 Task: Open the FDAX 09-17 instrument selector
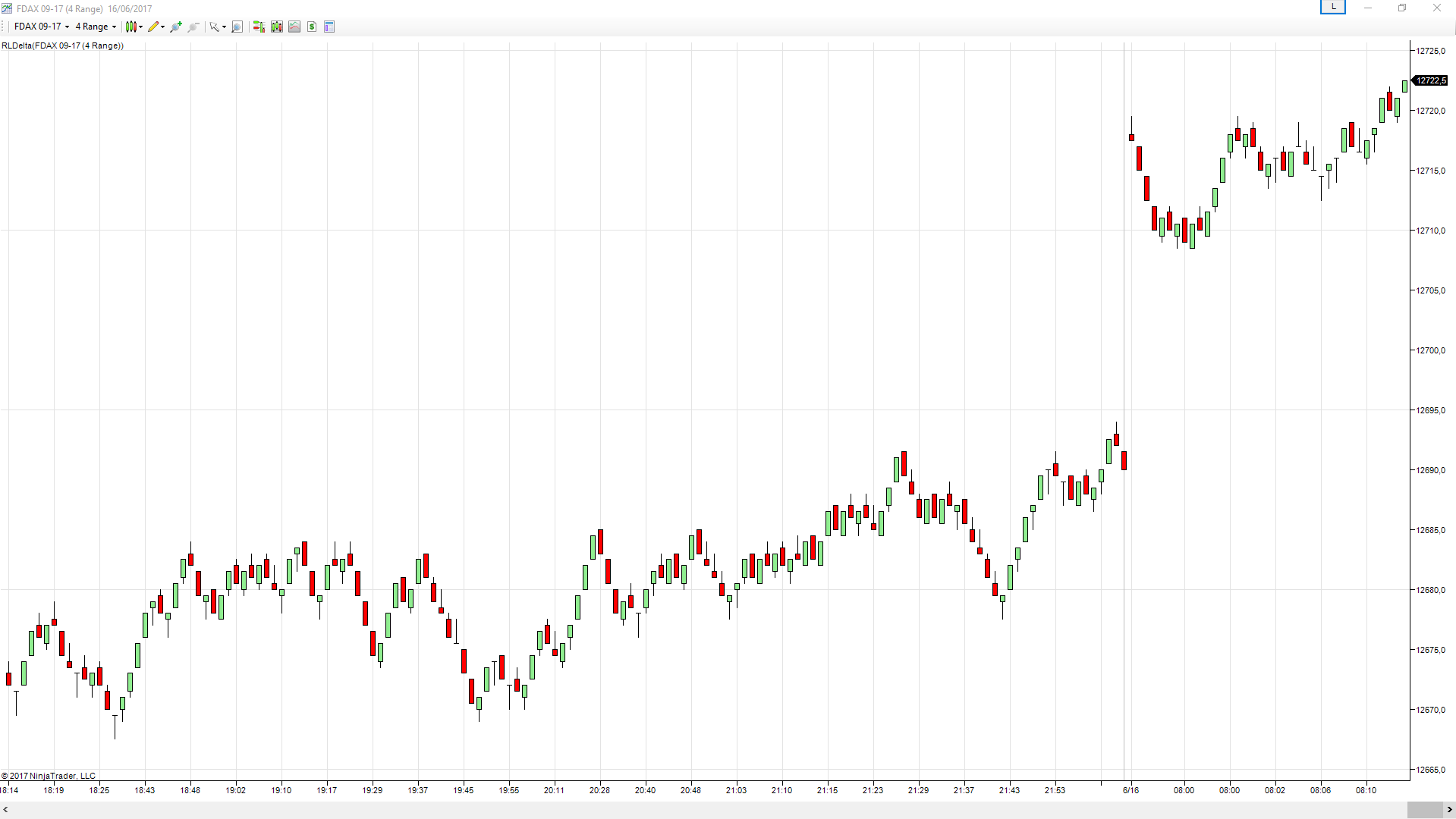pyautogui.click(x=42, y=27)
